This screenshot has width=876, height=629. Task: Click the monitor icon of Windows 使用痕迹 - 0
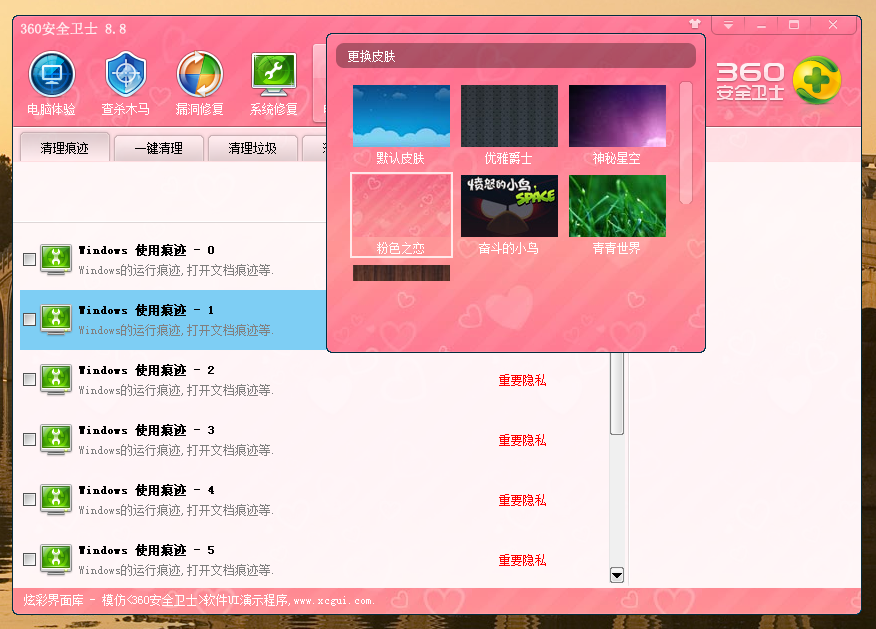click(x=56, y=259)
